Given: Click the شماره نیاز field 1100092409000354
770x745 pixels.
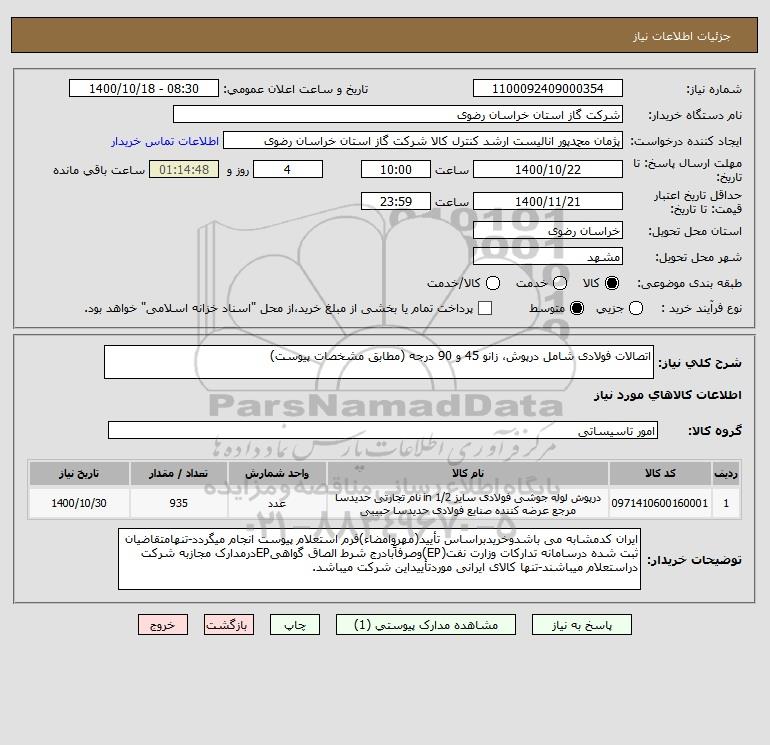Looking at the screenshot, I should point(548,88).
